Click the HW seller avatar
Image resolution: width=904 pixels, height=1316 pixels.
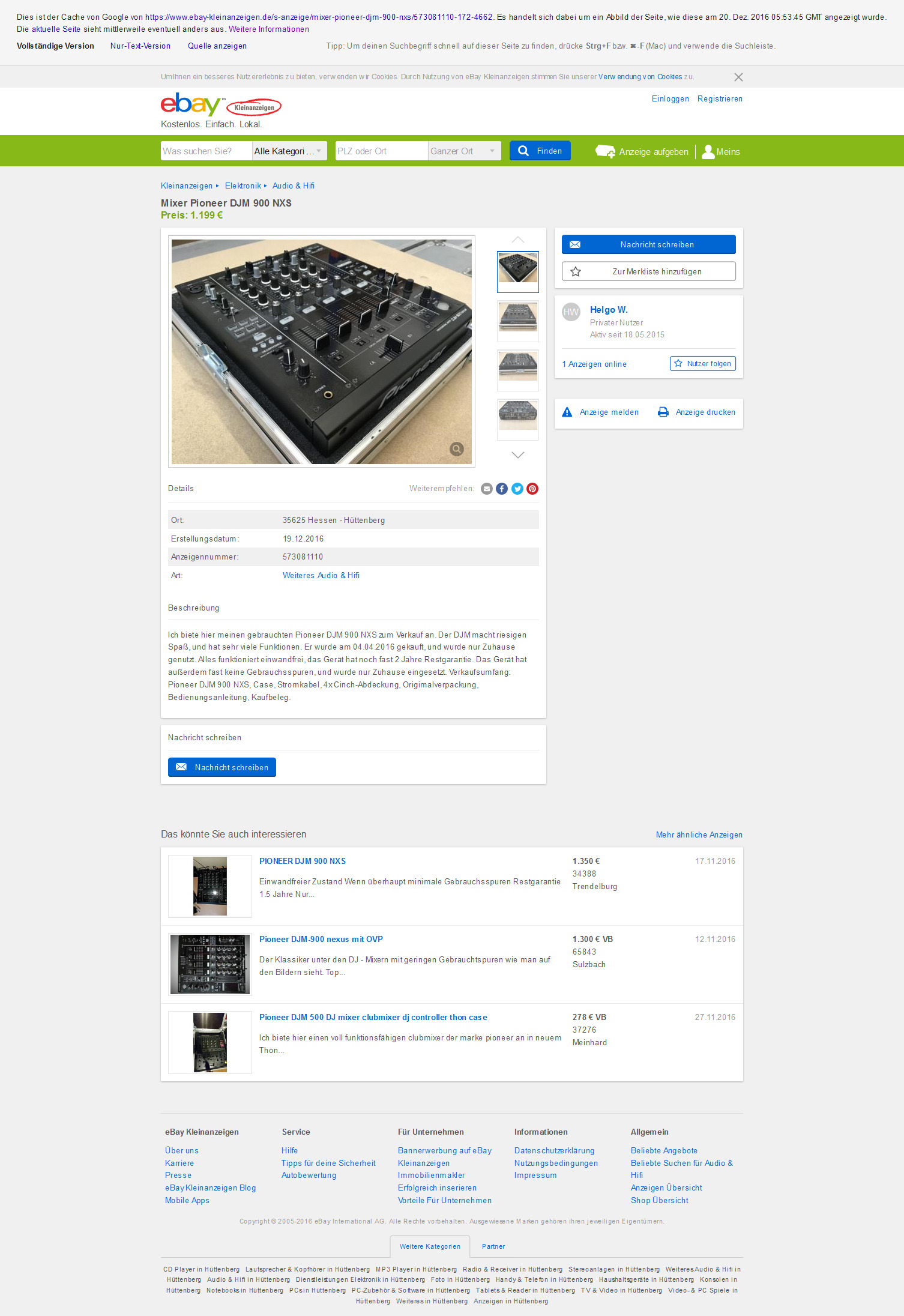[571, 312]
